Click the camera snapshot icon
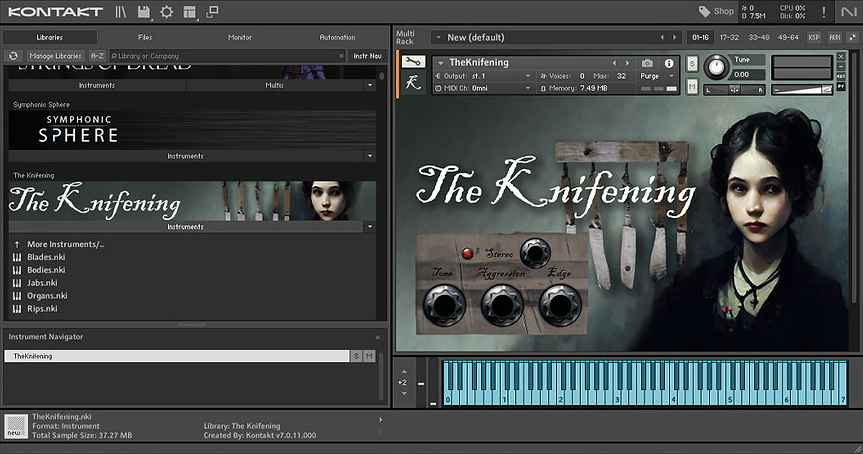The image size is (863, 454). [x=647, y=63]
